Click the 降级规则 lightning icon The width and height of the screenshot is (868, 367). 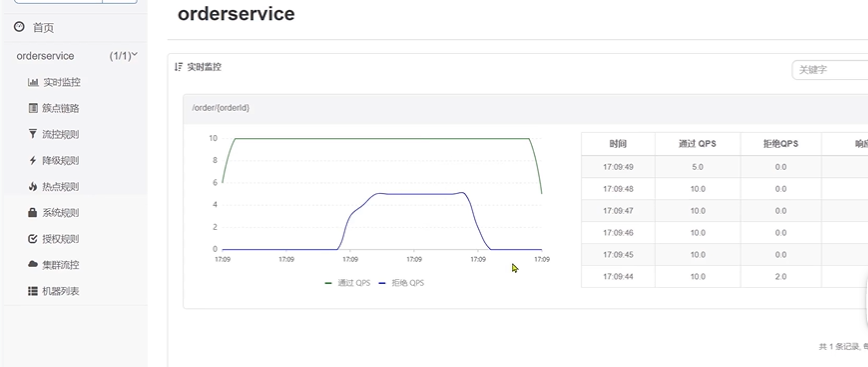coord(33,161)
